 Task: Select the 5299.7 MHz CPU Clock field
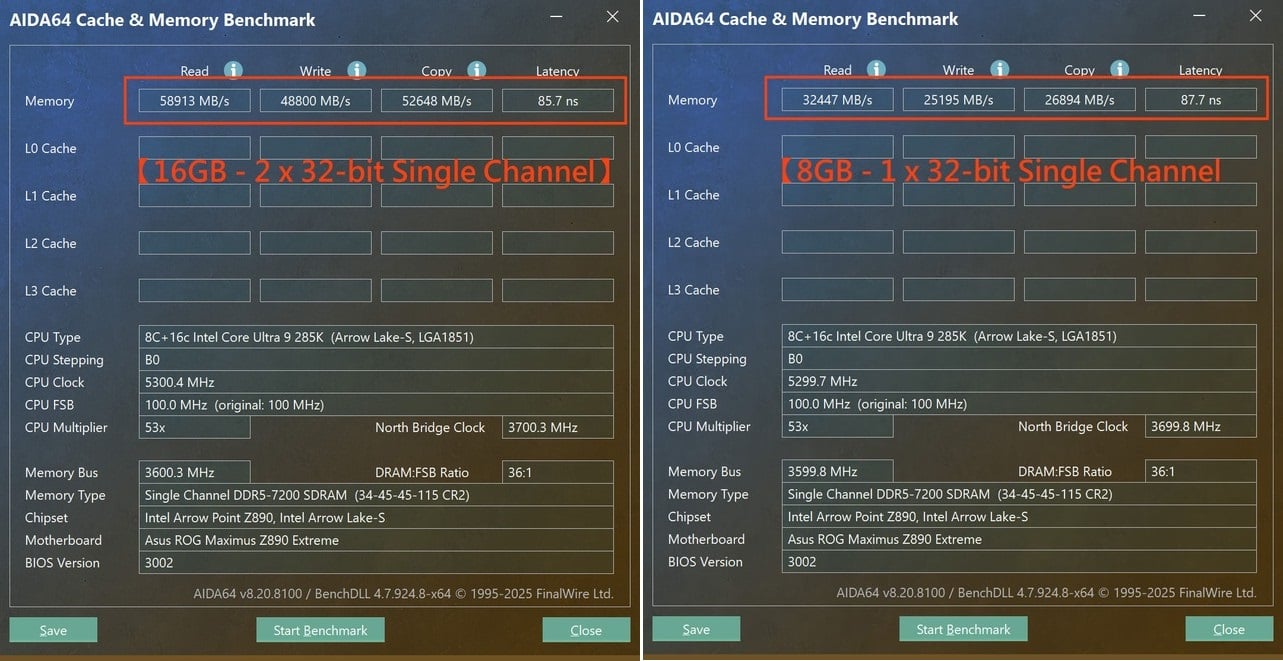click(x=1018, y=381)
